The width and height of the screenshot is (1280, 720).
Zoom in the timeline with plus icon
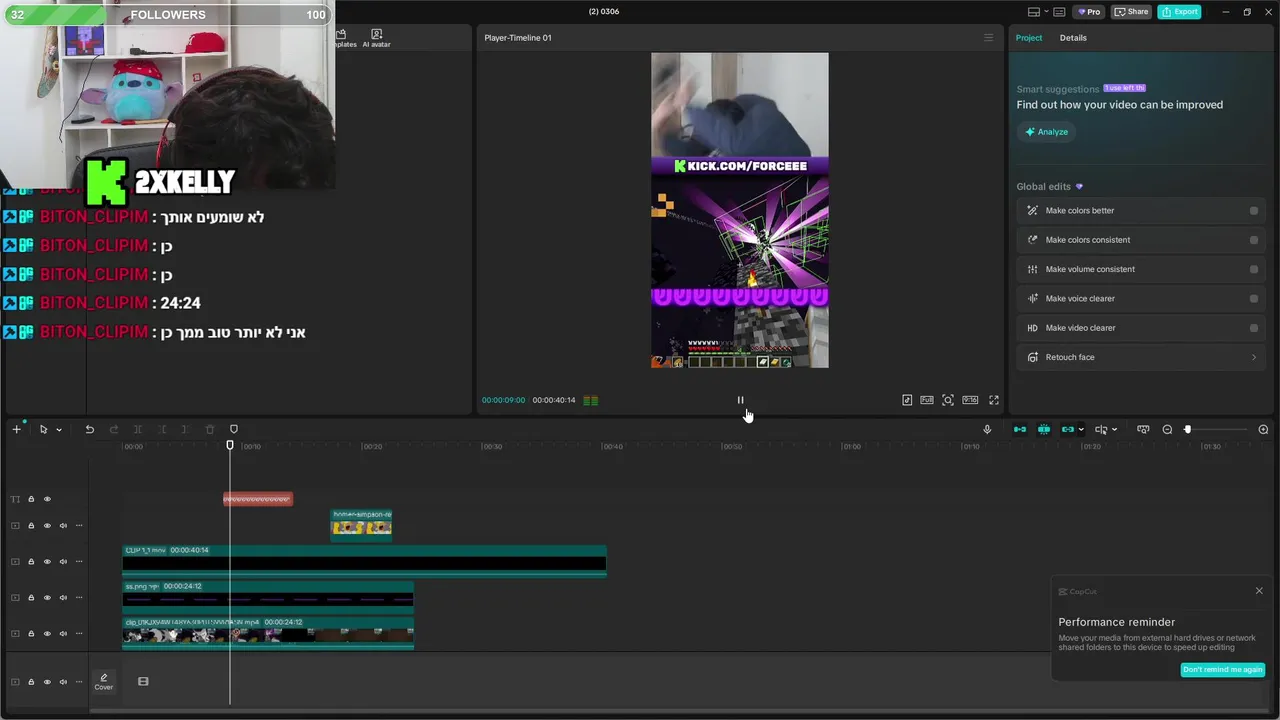pos(1263,429)
